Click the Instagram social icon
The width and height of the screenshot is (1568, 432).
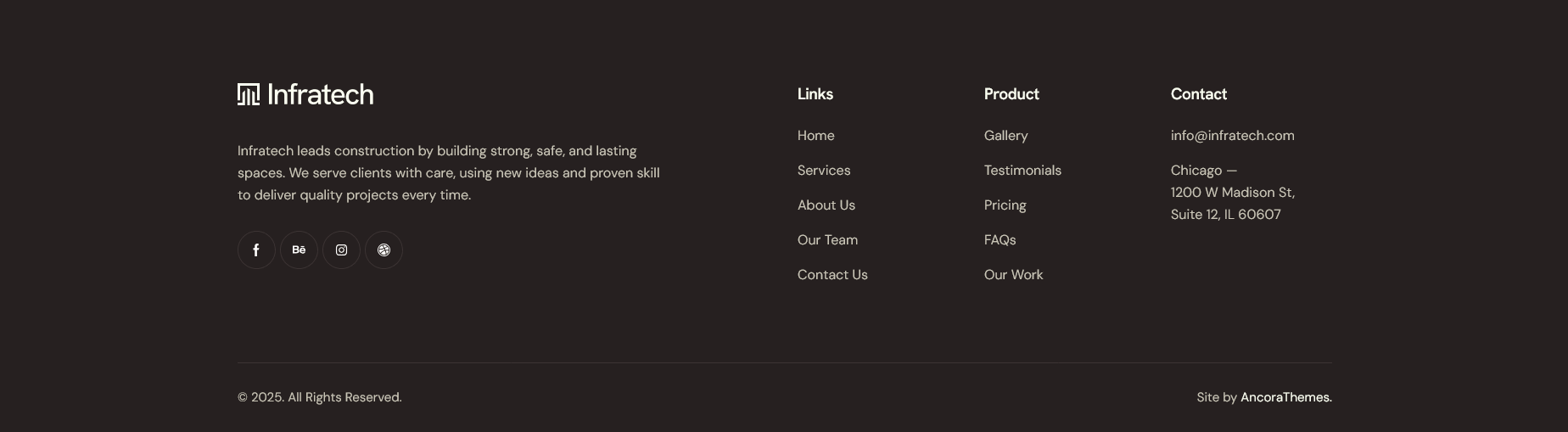point(341,250)
